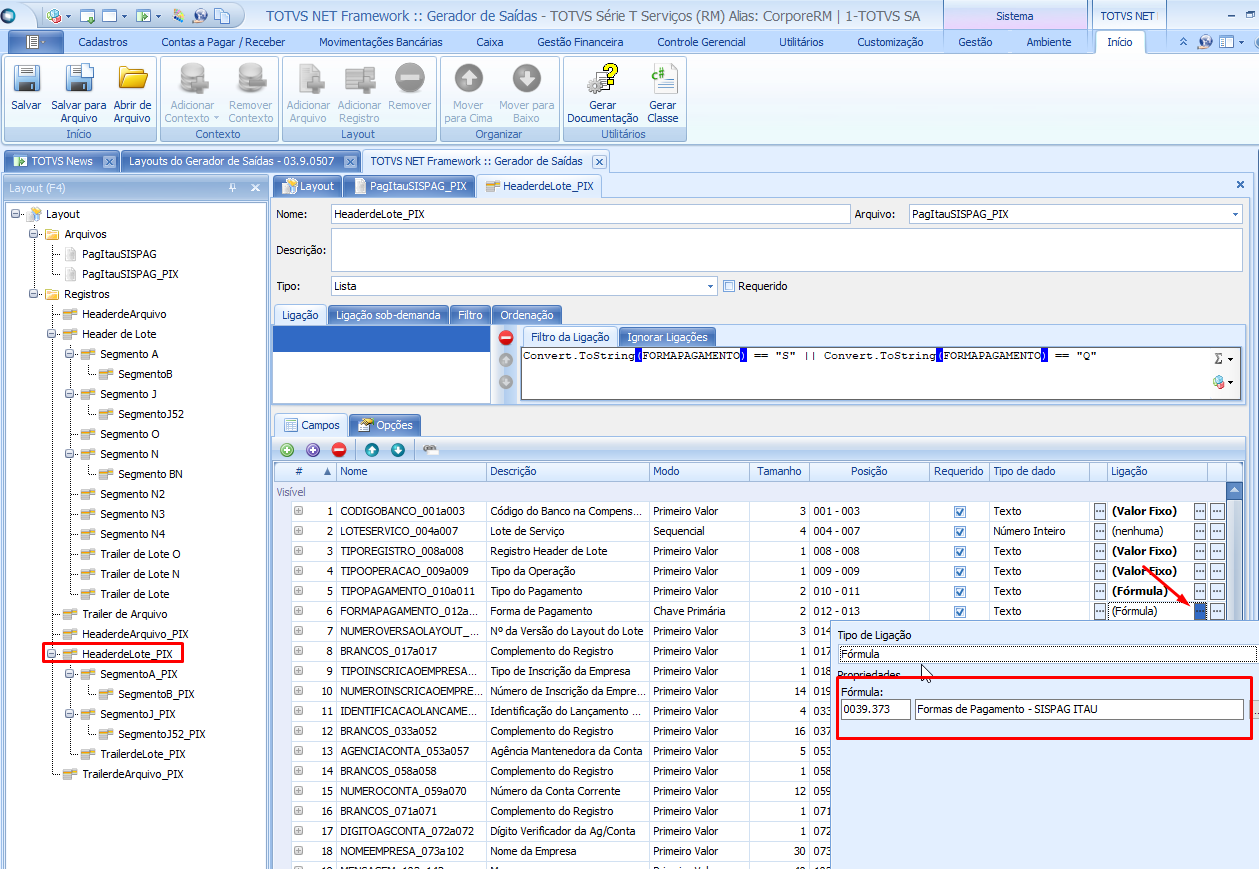Collapse the Registros tree node
This screenshot has height=869, width=1259.
coord(32,294)
